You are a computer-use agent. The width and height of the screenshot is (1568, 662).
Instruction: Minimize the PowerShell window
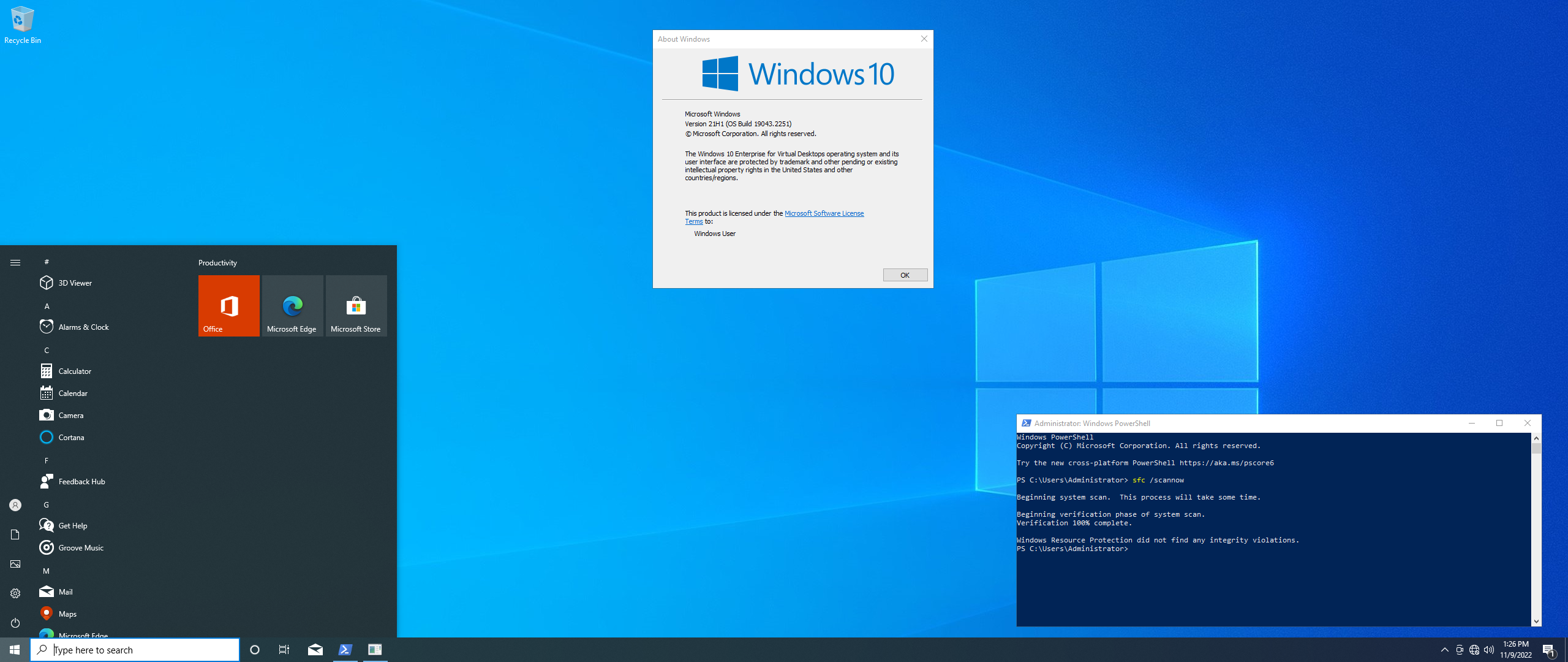coord(1472,424)
